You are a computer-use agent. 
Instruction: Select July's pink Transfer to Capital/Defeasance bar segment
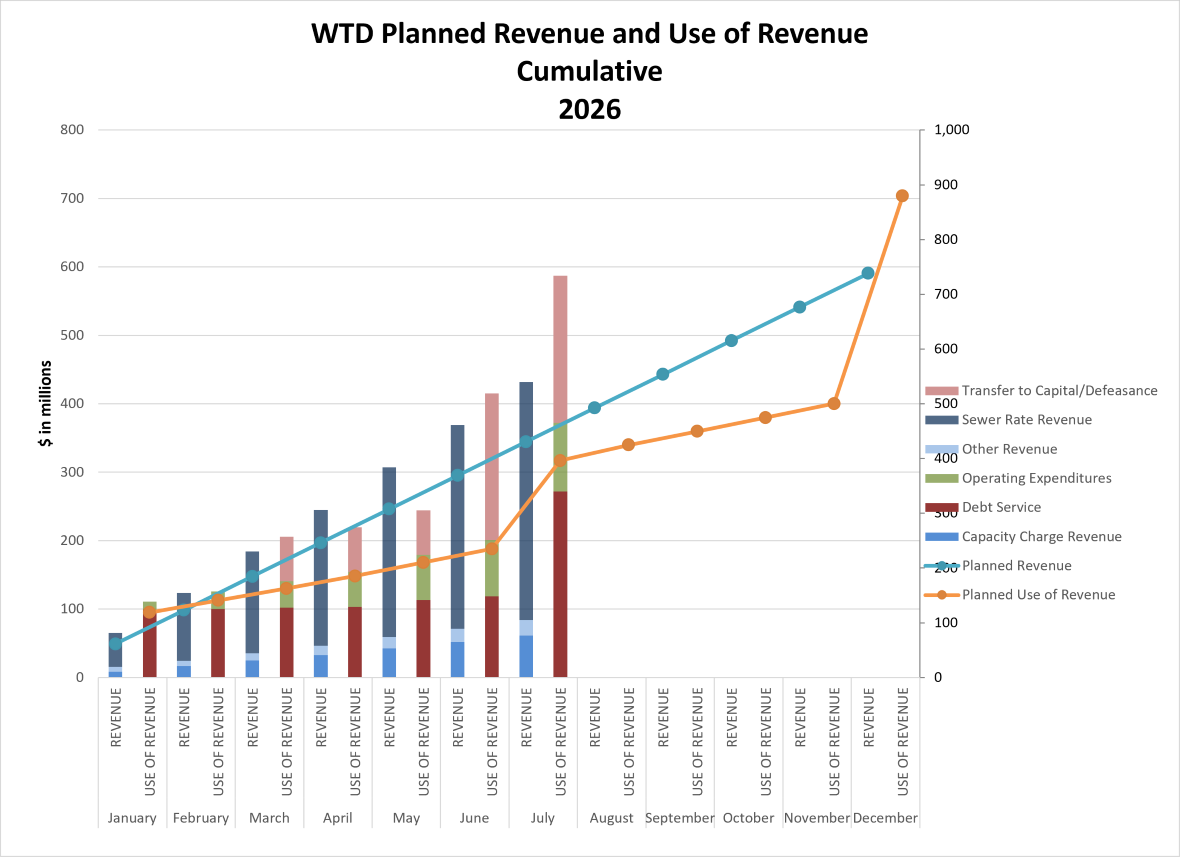tap(560, 350)
